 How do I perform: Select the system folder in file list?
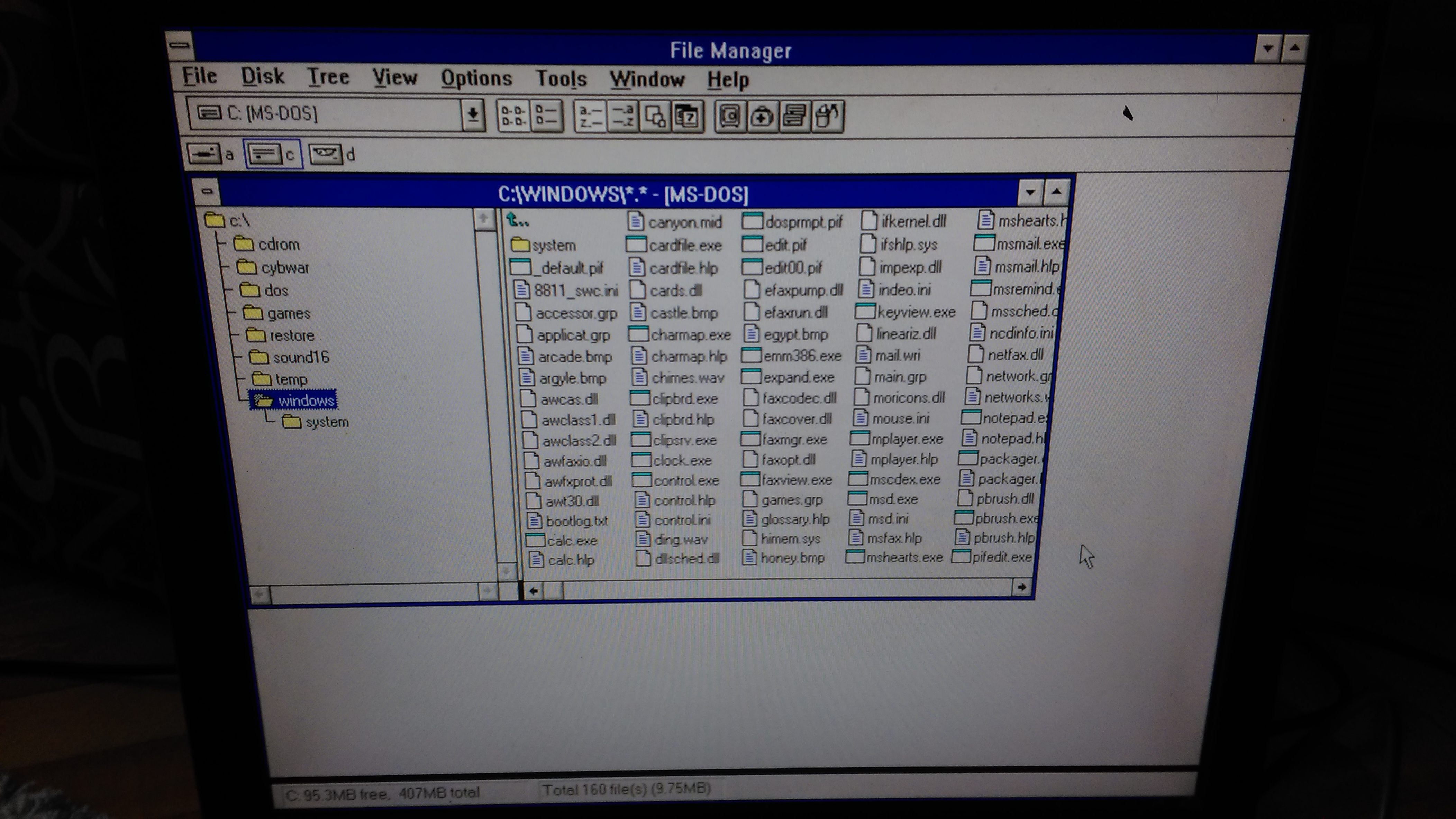(x=543, y=245)
